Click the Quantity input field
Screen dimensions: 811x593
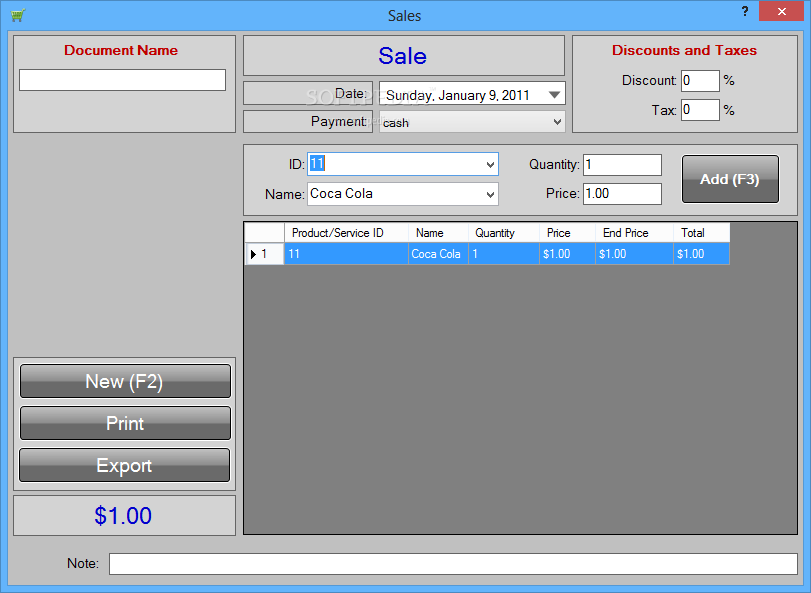click(x=622, y=165)
